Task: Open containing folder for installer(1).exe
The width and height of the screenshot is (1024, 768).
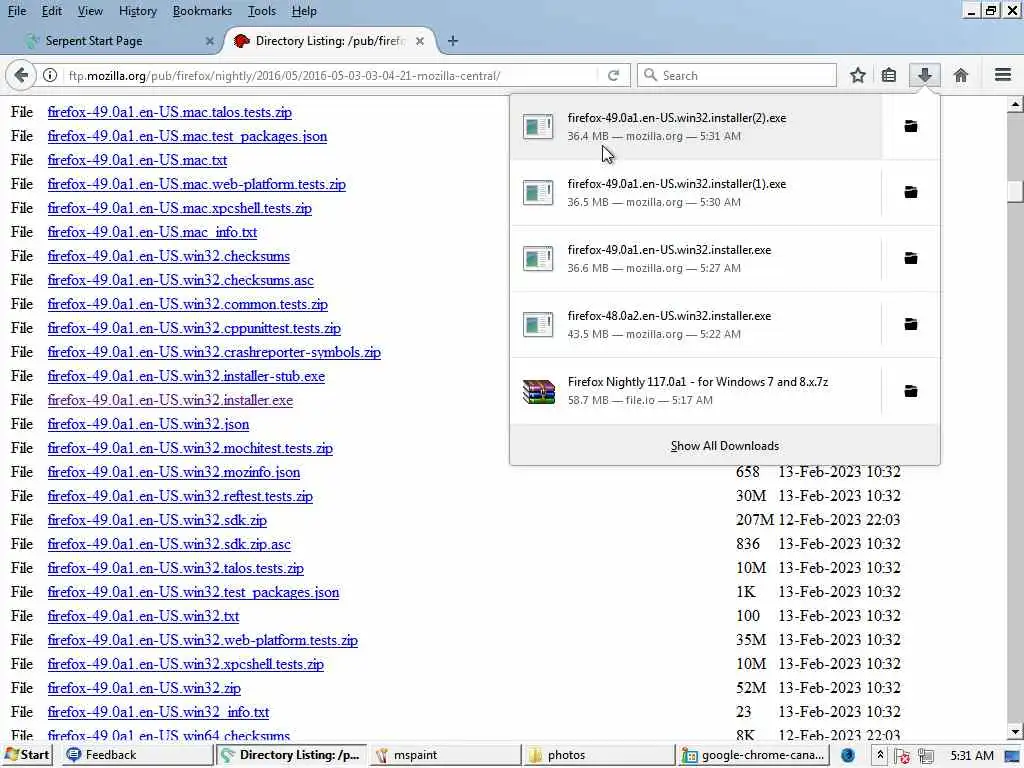Action: [910, 192]
